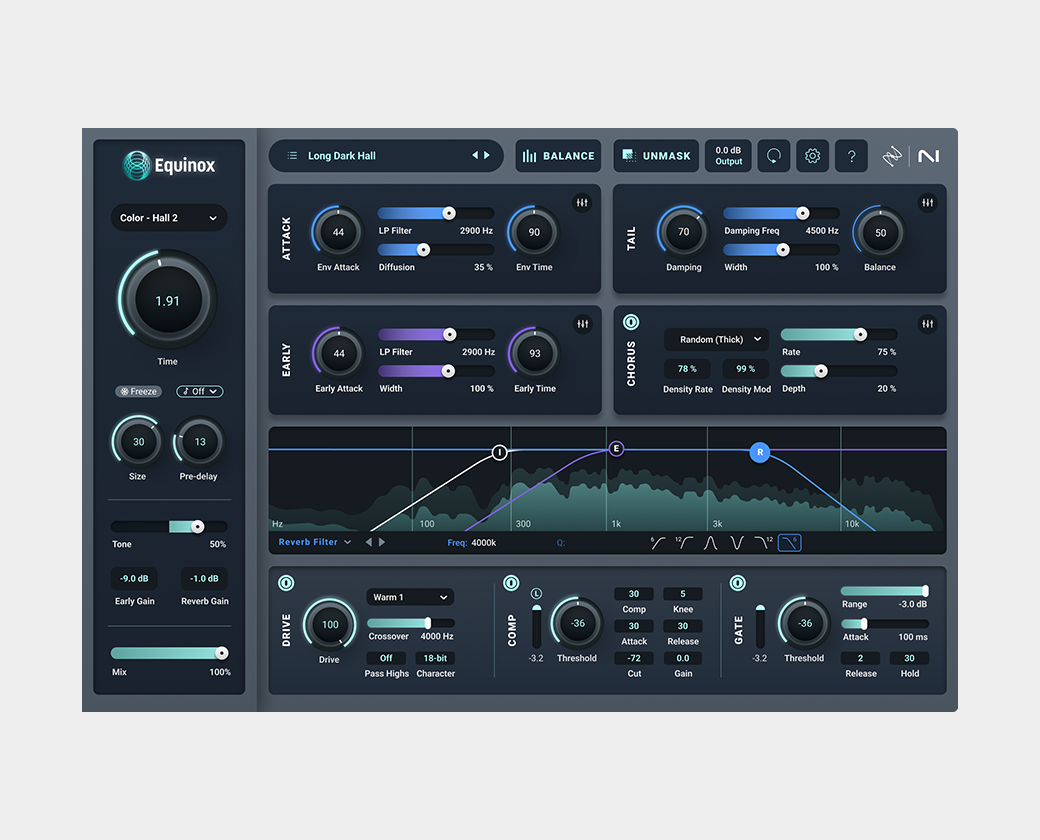Select the previous filter band arrow
The width and height of the screenshot is (1040, 840).
[369, 542]
